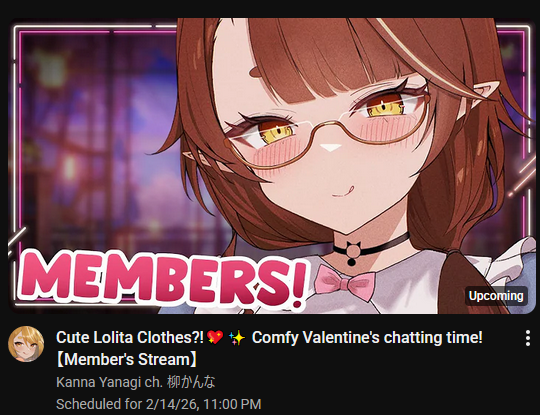Image resolution: width=540 pixels, height=415 pixels.
Task: Click the sparkles emoji in the title
Action: 237,338
